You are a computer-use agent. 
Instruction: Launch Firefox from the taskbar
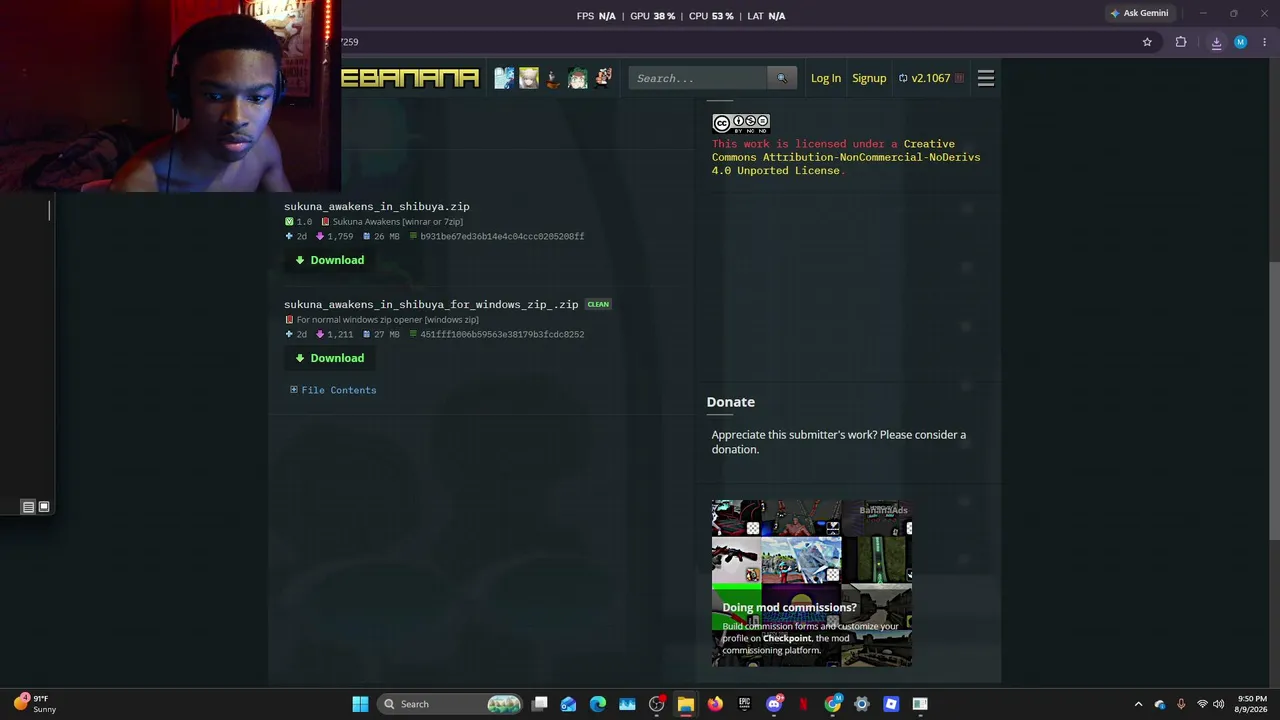[x=715, y=704]
